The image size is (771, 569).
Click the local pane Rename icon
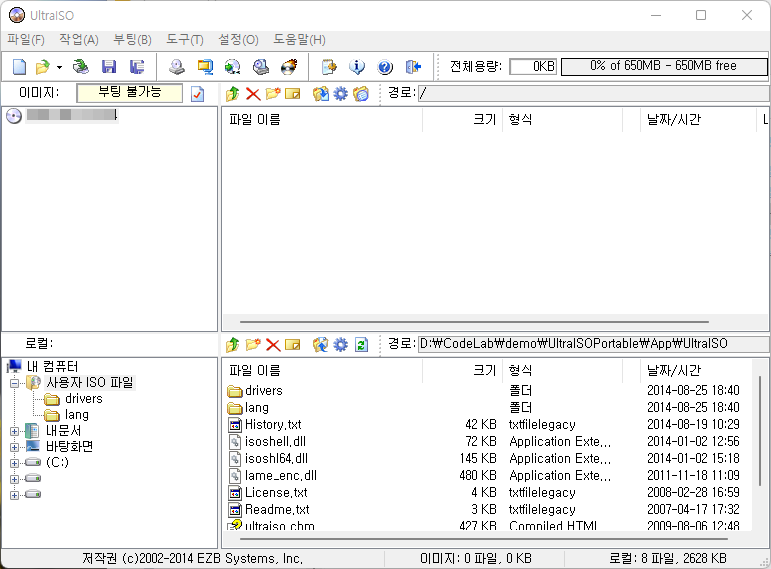(x=293, y=345)
